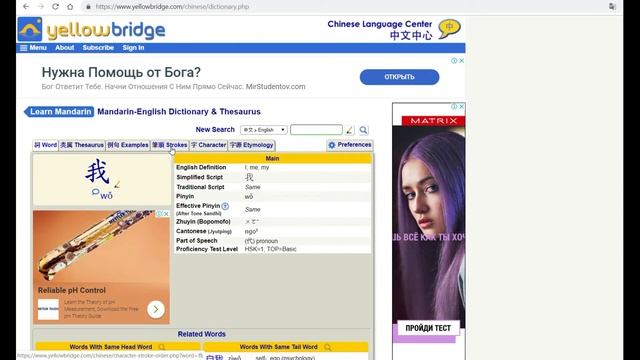Click the Simplified Script 我 character
Viewport: 640px width, 360px height.
249,177
